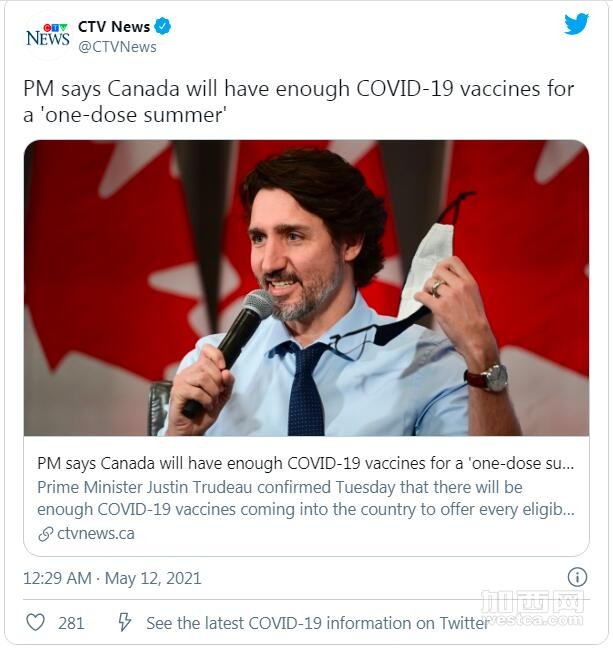Open CTV News display name
The image size is (613, 648).
(114, 27)
